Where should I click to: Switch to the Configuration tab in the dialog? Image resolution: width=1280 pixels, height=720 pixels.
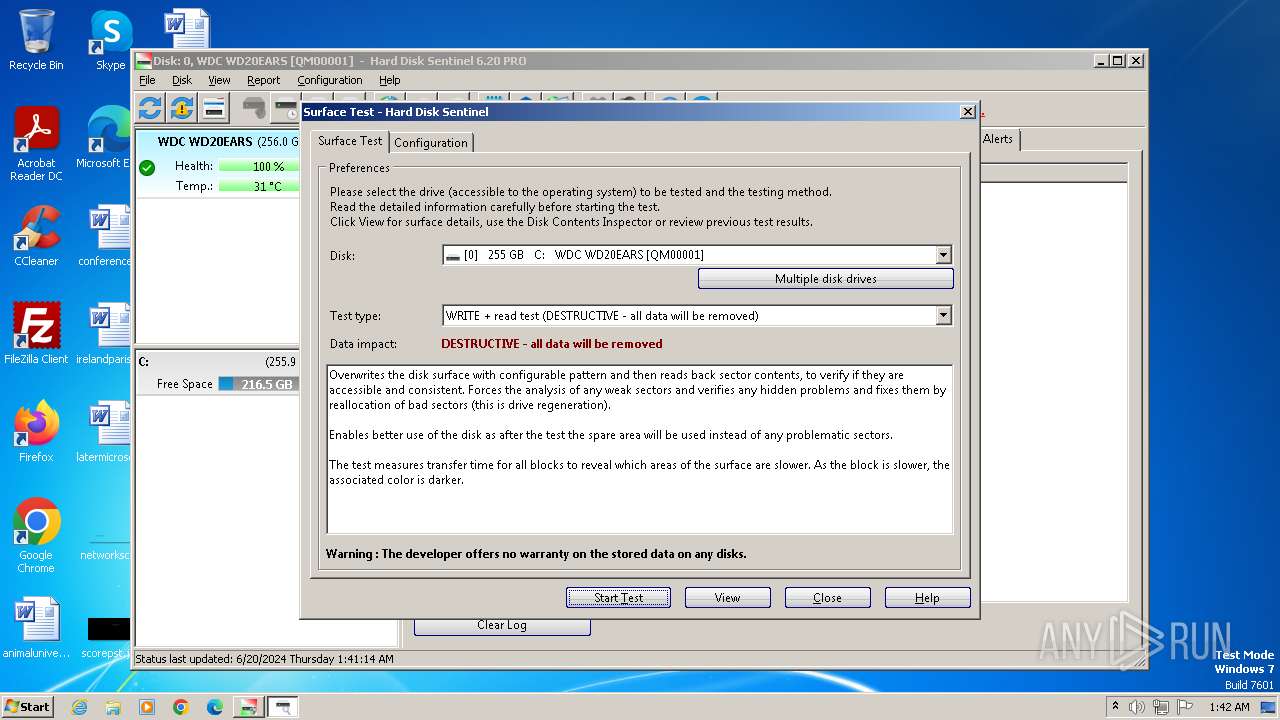431,143
